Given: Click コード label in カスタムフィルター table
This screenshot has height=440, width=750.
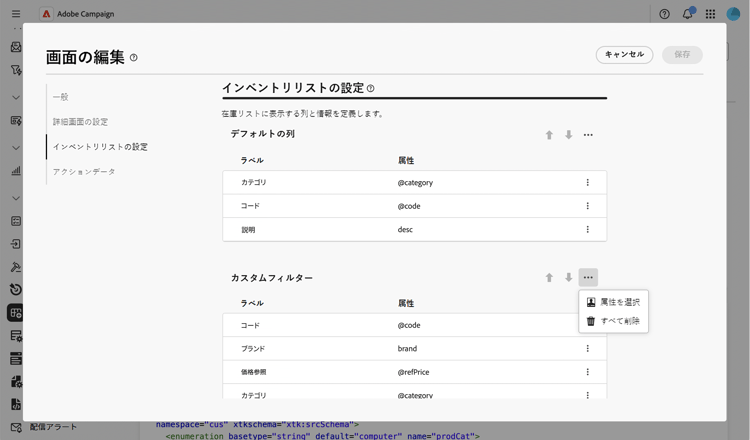Looking at the screenshot, I should click(250, 325).
